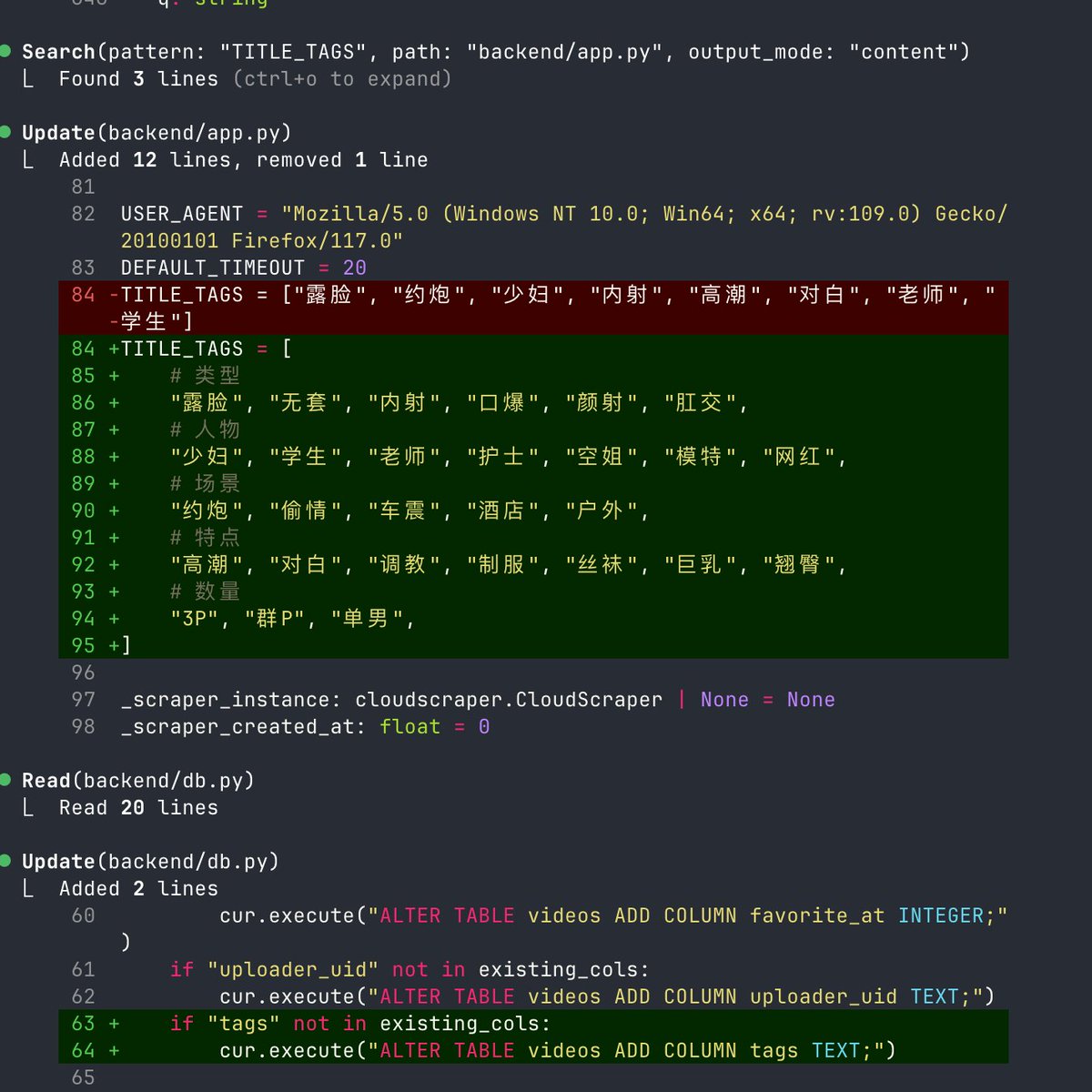1092x1092 pixels.
Task: Click the line number 65
Action: (83, 1077)
